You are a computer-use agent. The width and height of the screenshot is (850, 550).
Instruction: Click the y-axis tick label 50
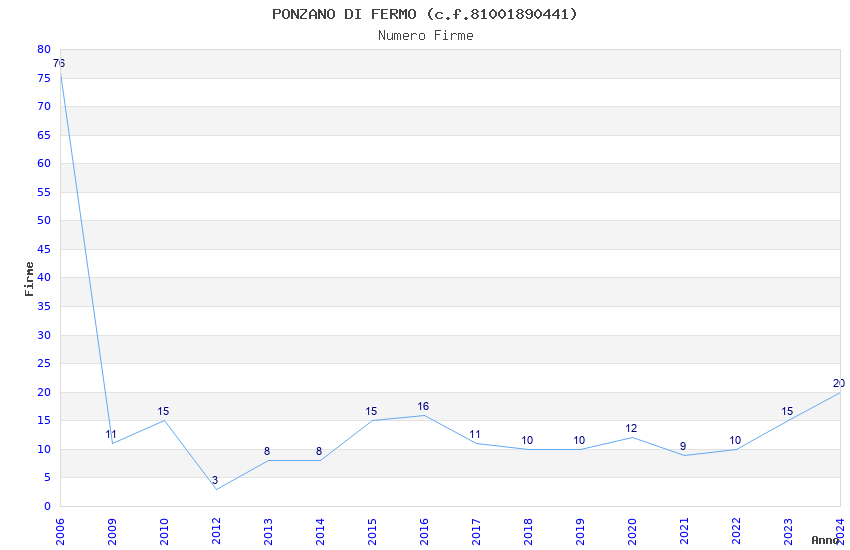tap(44, 220)
